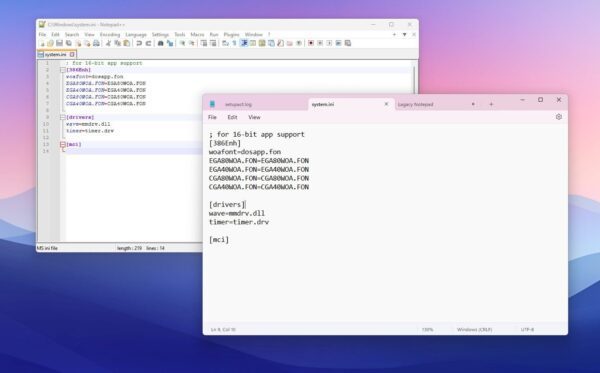
Task: Click the Save All icon in Notepad++
Action: pyautogui.click(x=69, y=43)
